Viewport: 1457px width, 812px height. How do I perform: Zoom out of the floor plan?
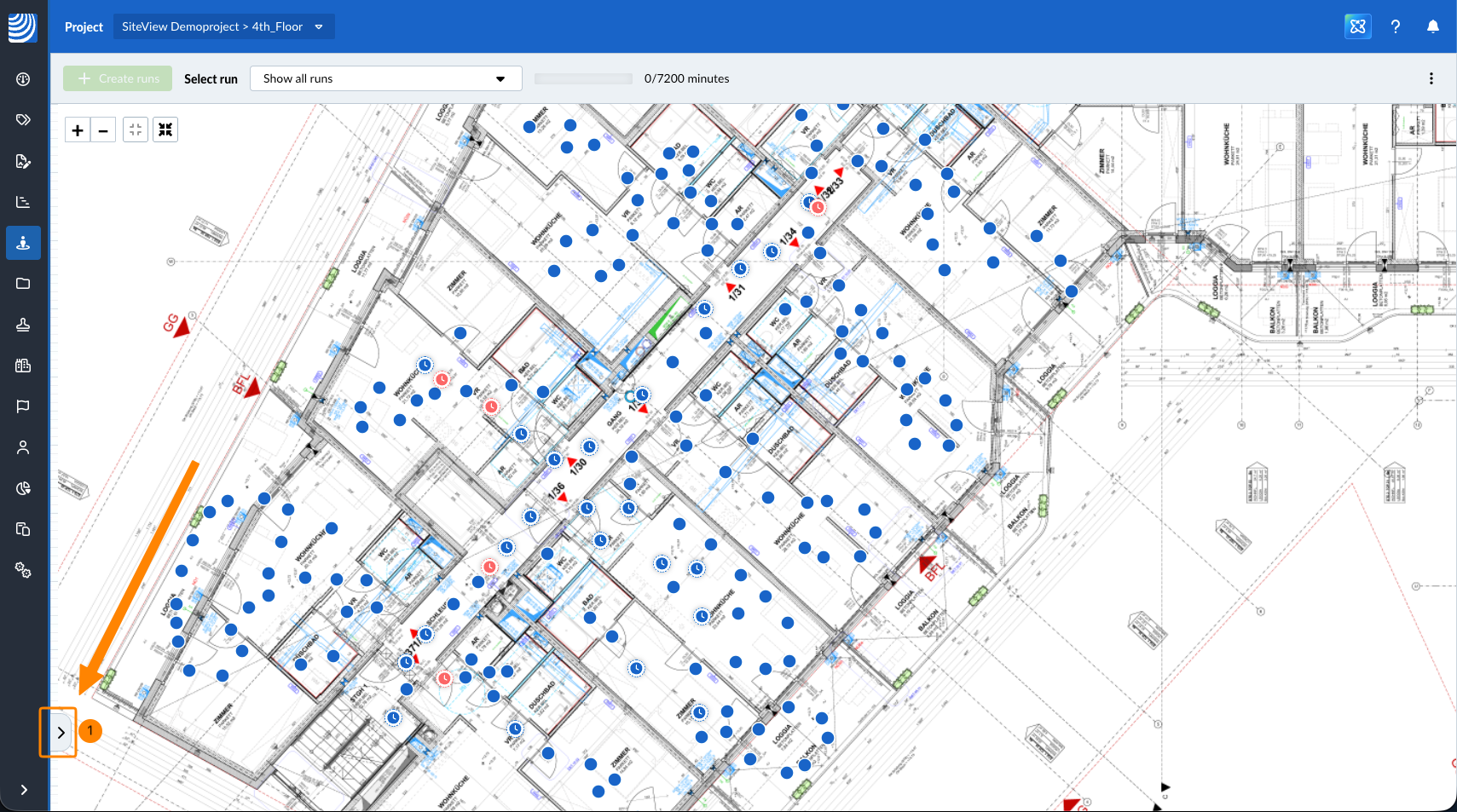click(x=103, y=130)
